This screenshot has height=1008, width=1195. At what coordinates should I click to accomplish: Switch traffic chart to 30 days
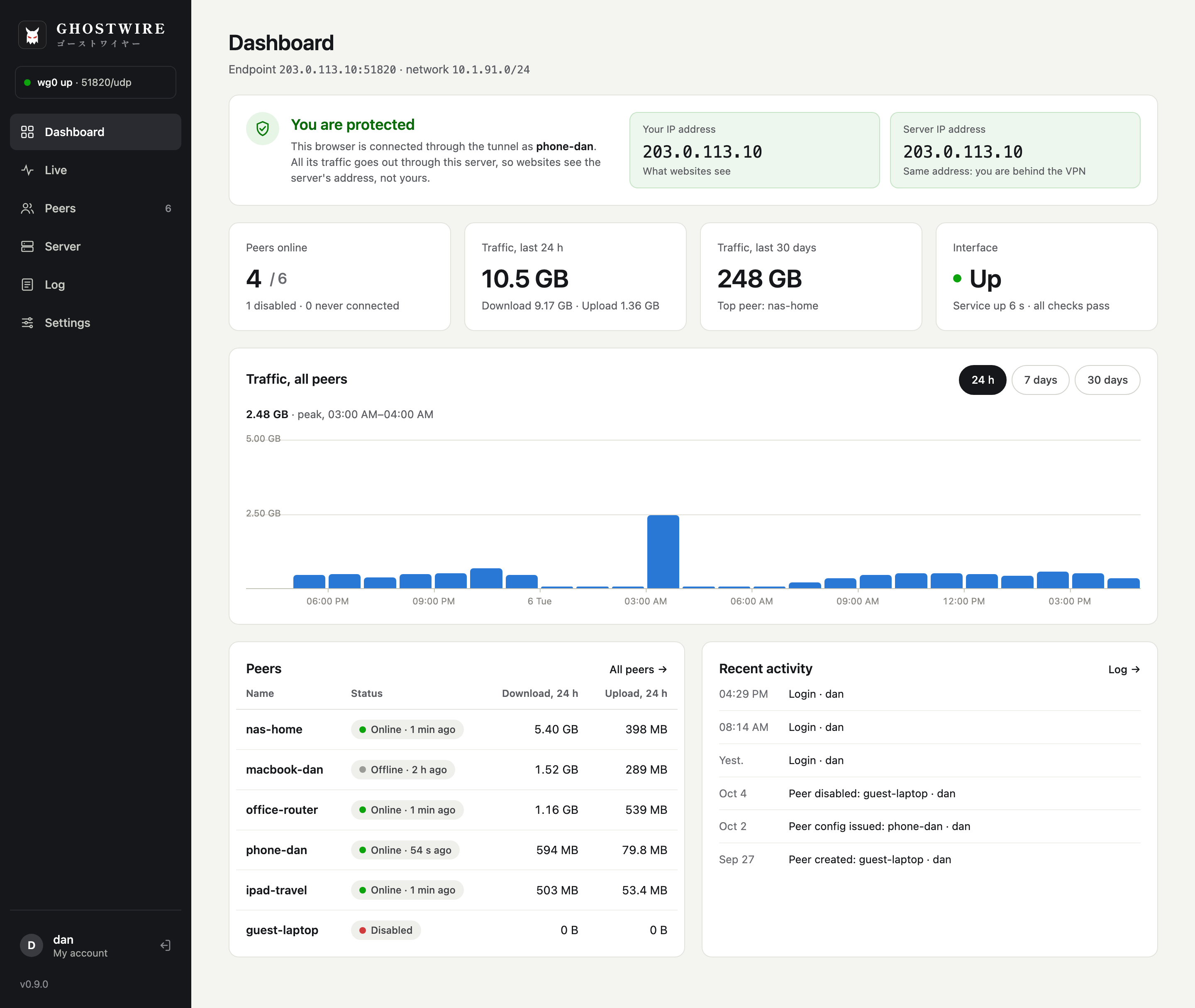point(1107,380)
